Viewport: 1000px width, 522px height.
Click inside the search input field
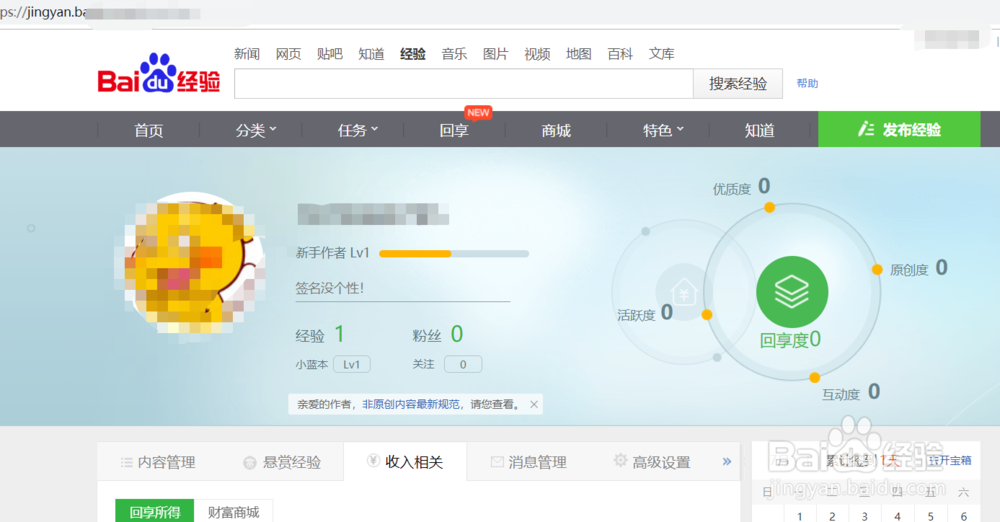click(x=464, y=84)
